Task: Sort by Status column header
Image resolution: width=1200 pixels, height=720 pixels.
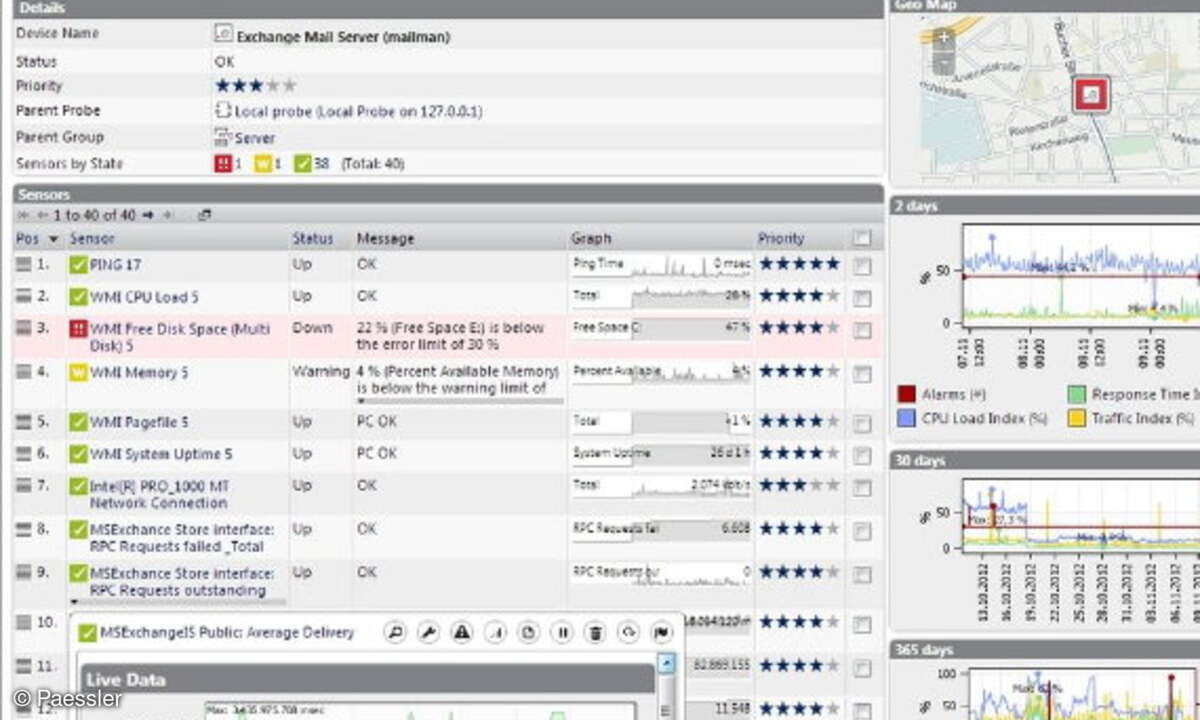Action: point(312,239)
